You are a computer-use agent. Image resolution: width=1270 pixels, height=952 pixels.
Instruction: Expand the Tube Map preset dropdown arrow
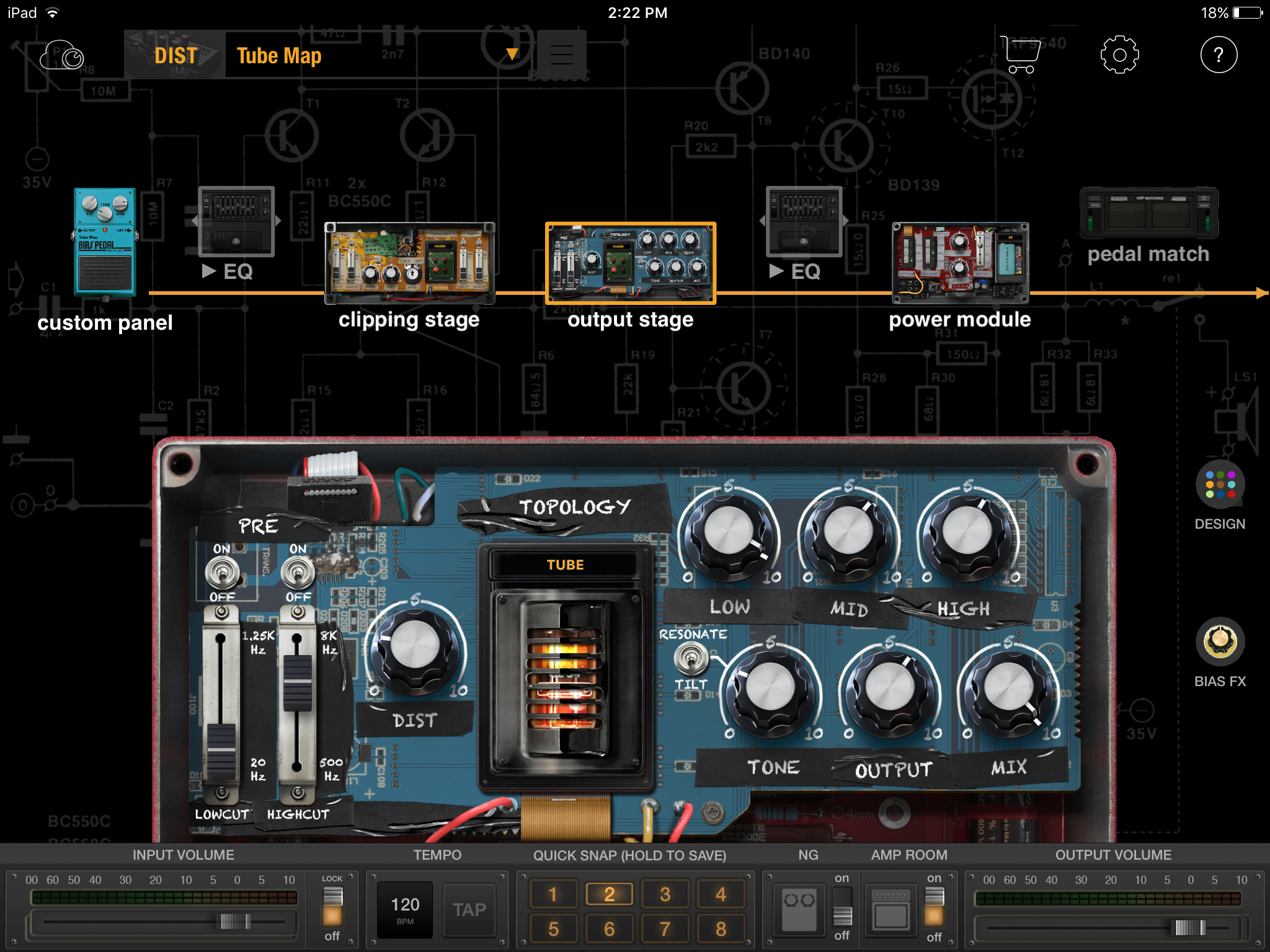coord(512,55)
